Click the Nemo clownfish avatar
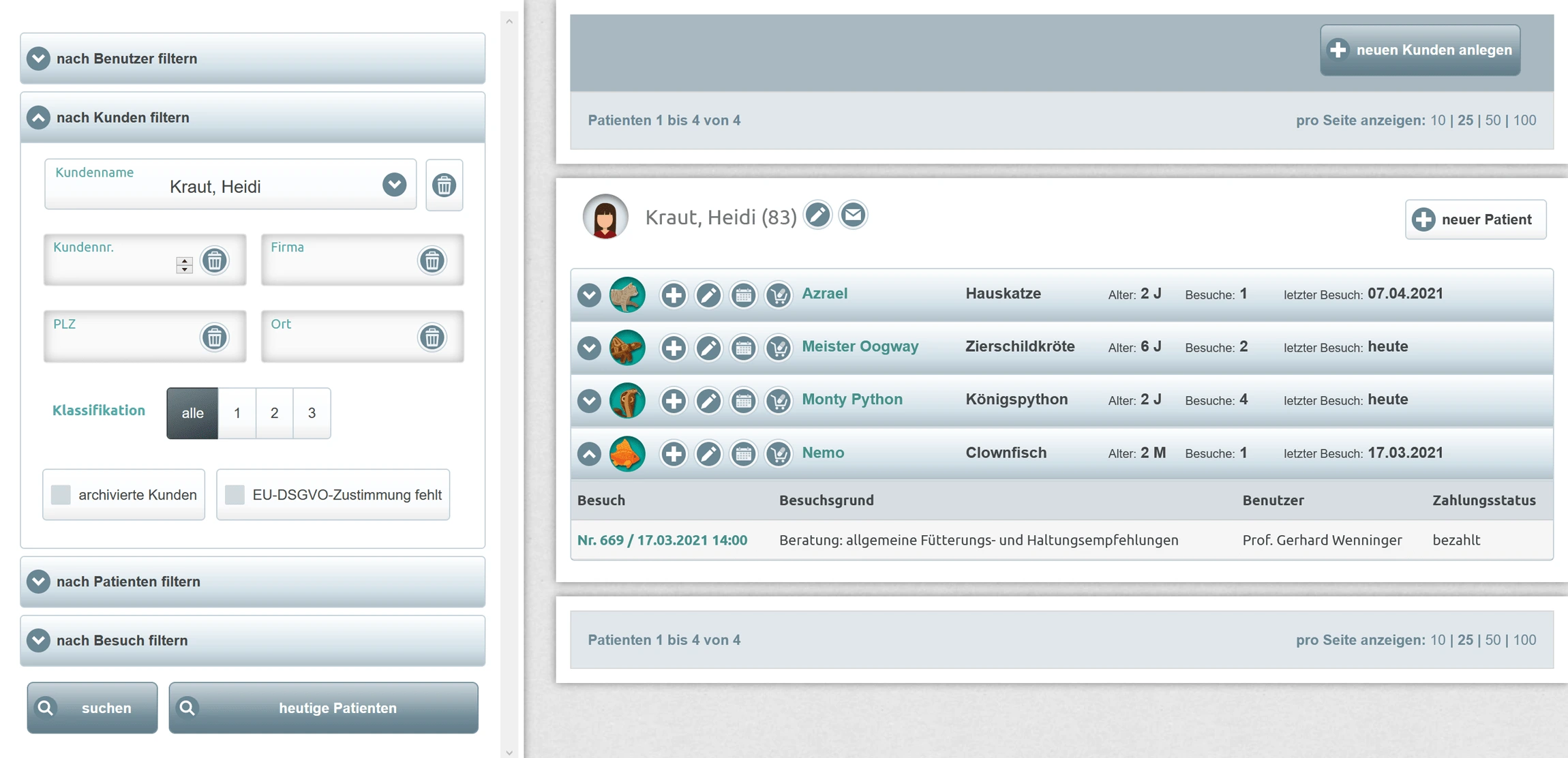The height and width of the screenshot is (758, 1568). 627,454
